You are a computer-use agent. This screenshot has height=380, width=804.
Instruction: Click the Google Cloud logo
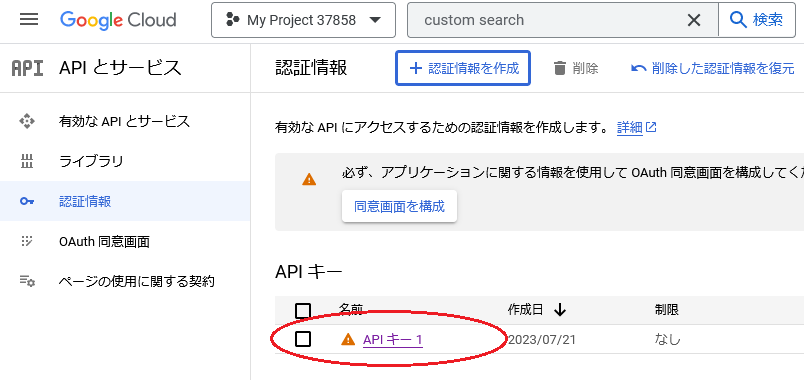pyautogui.click(x=118, y=20)
